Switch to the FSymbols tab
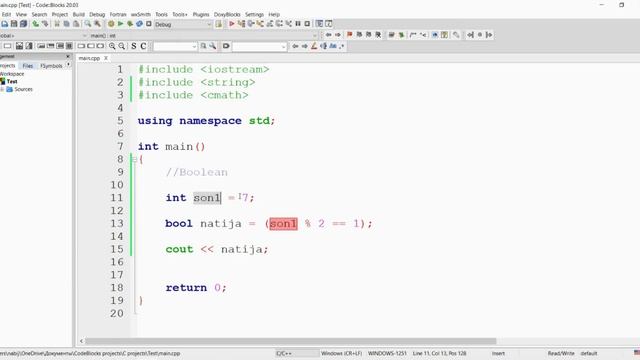Screen dimensions: 640x360 [51, 66]
